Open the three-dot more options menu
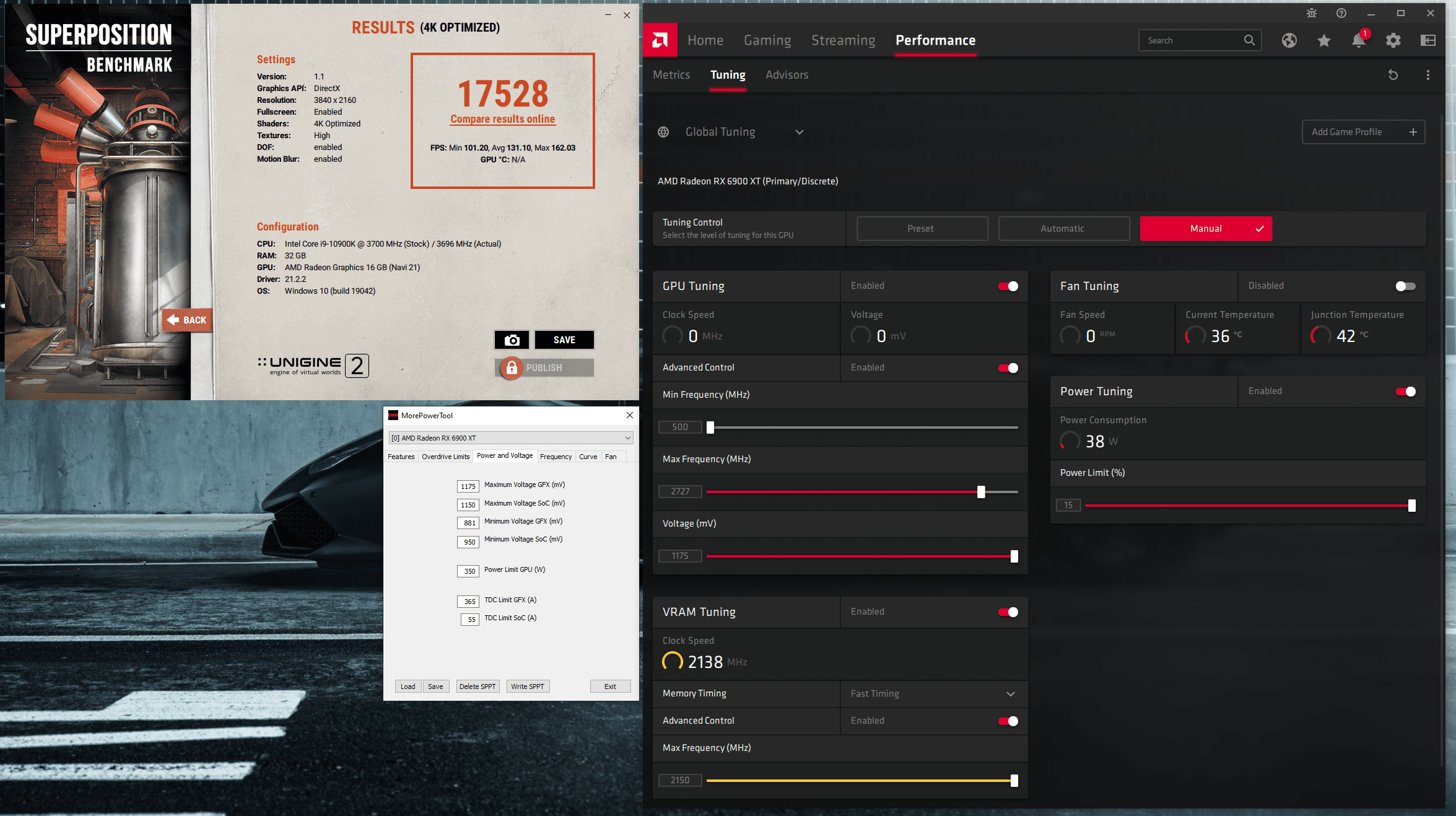 coord(1428,75)
